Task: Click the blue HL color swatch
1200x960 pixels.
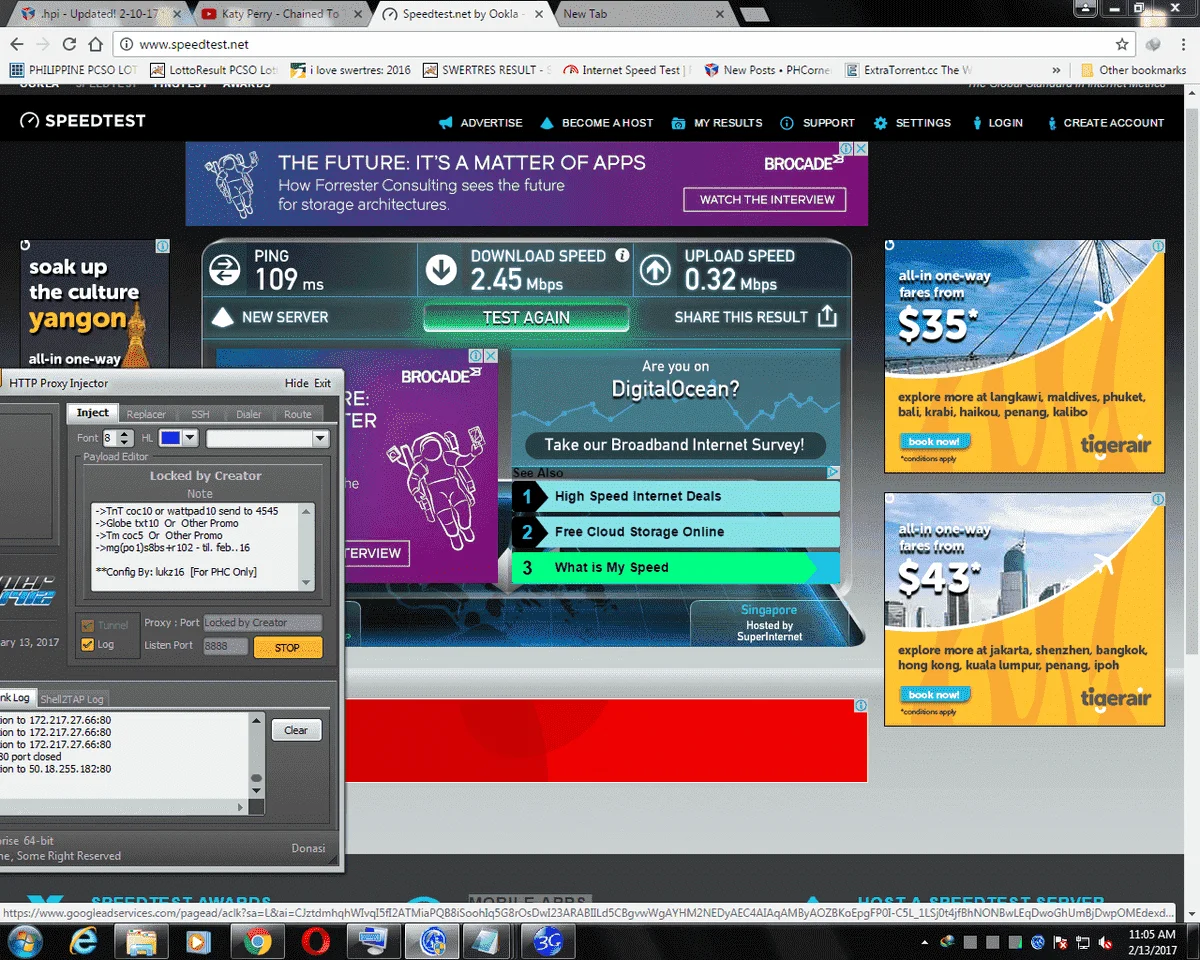Action: [x=170, y=438]
